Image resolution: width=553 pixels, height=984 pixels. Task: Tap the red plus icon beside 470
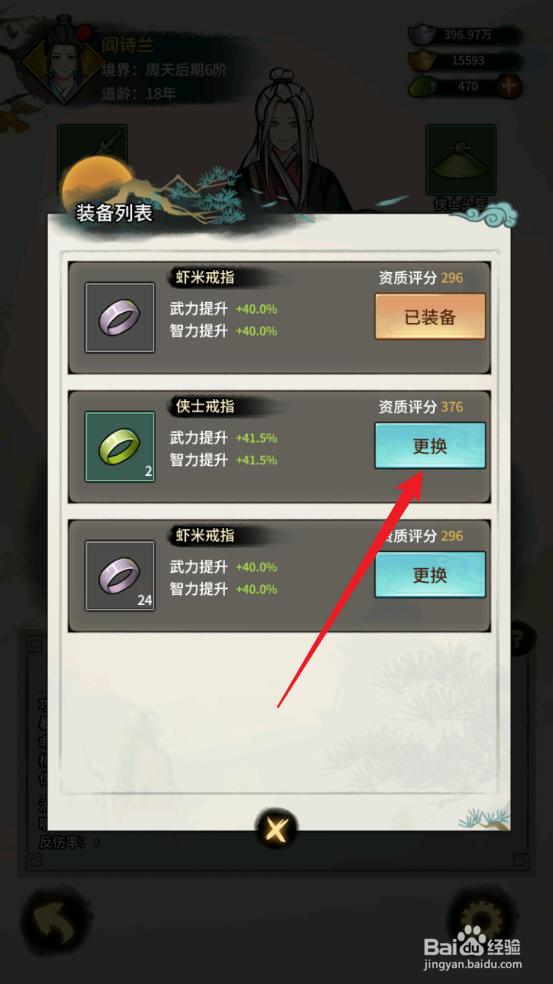tap(509, 87)
